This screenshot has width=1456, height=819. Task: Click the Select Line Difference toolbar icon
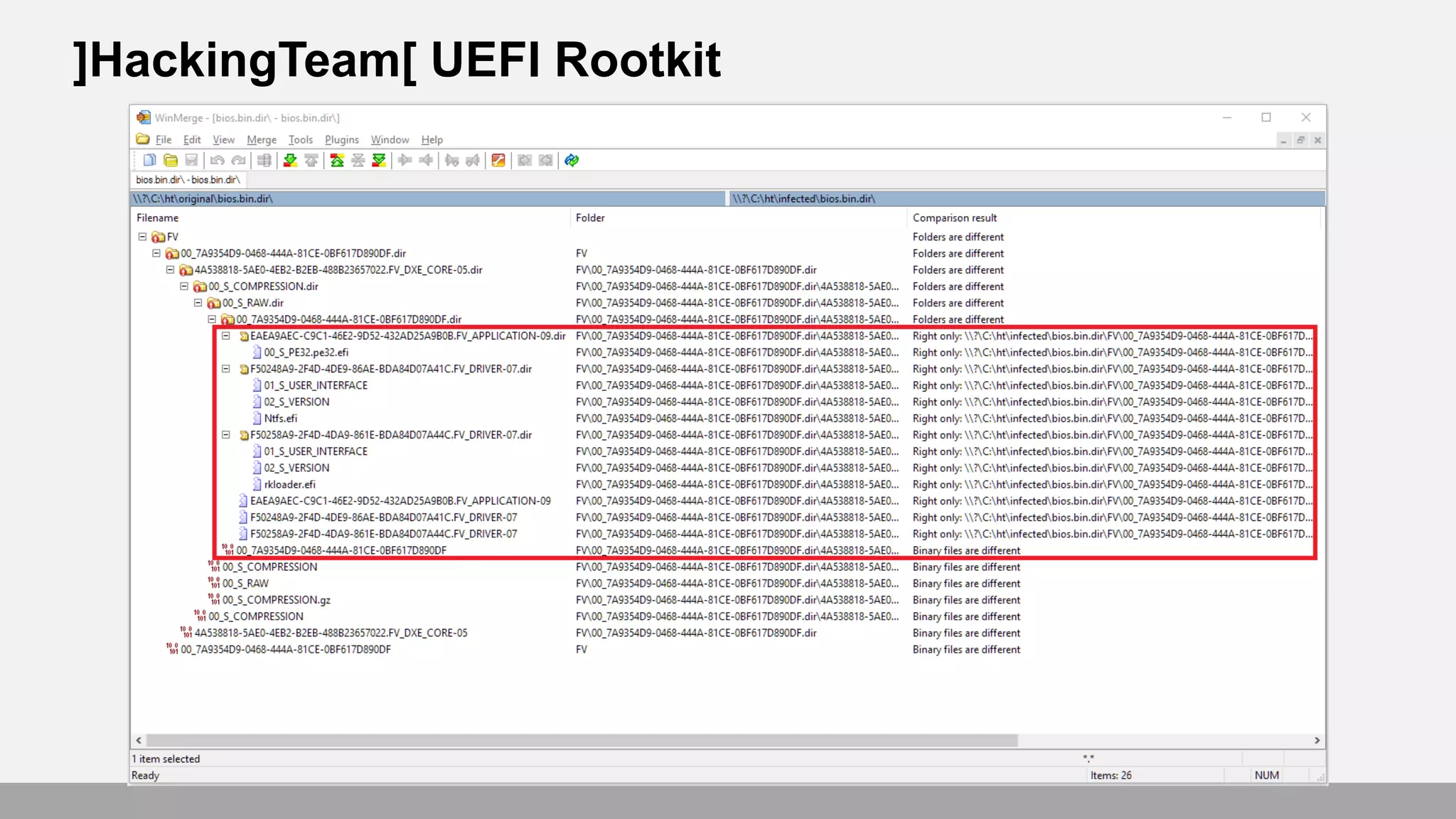(x=264, y=161)
